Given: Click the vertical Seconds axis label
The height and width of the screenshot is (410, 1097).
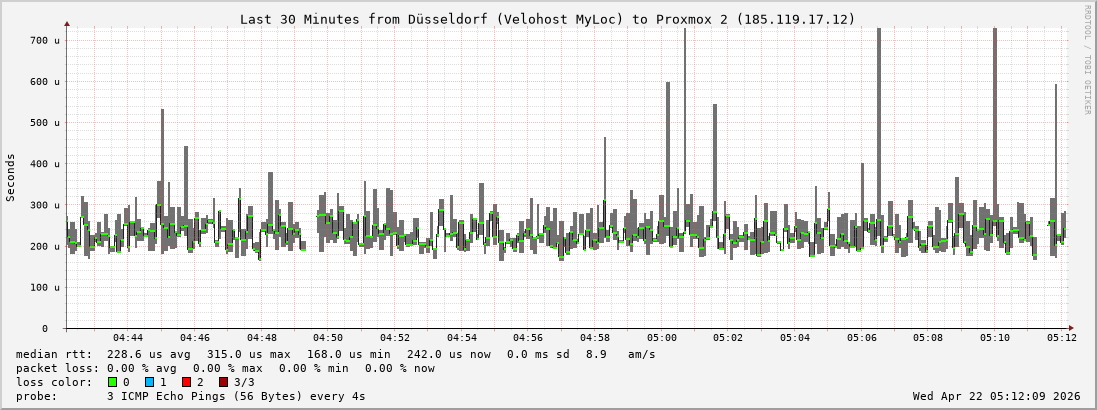Looking at the screenshot, I should [x=11, y=178].
